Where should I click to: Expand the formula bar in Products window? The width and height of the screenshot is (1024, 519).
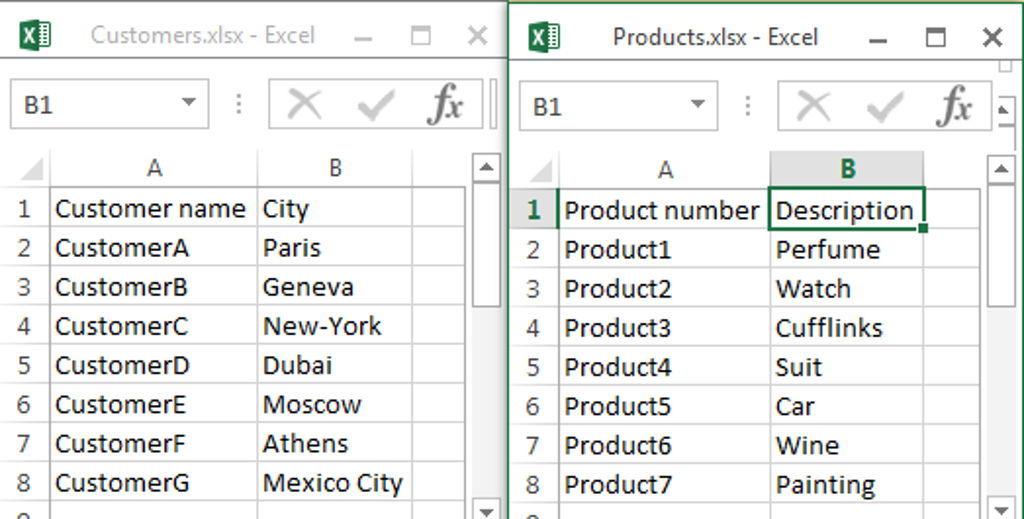[1004, 110]
